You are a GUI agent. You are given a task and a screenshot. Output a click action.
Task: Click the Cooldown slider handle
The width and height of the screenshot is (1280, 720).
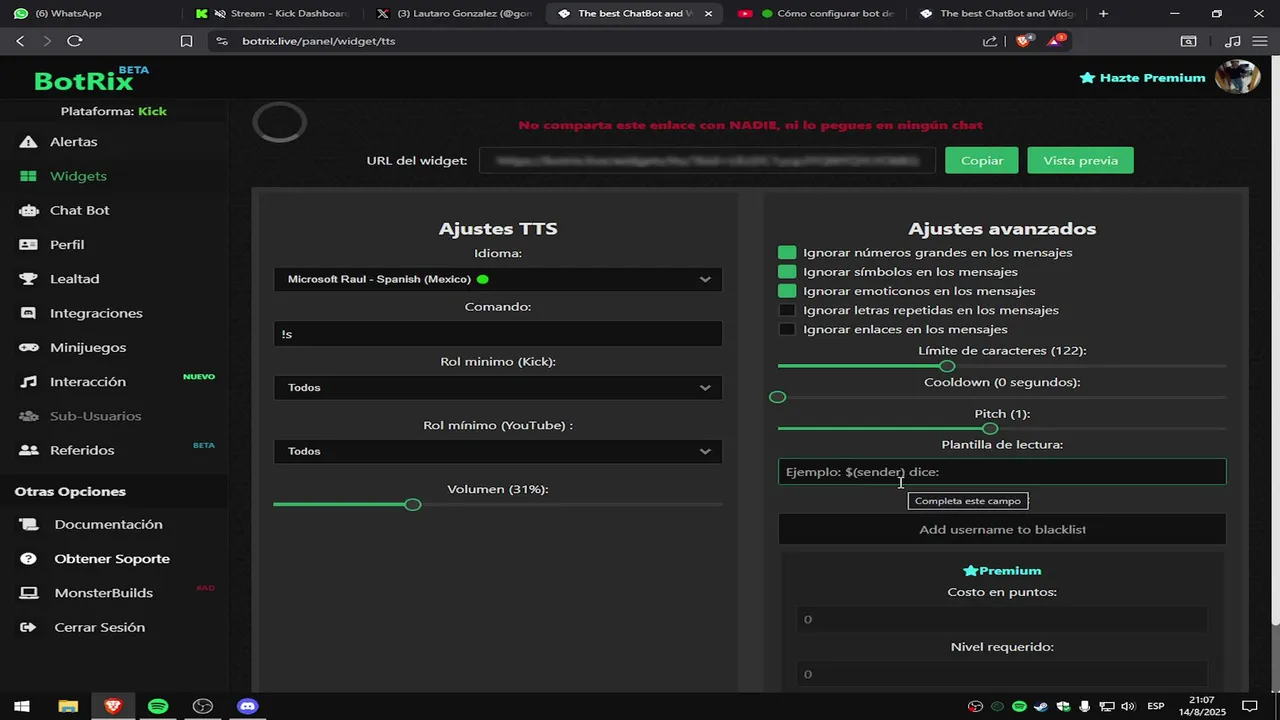click(777, 397)
